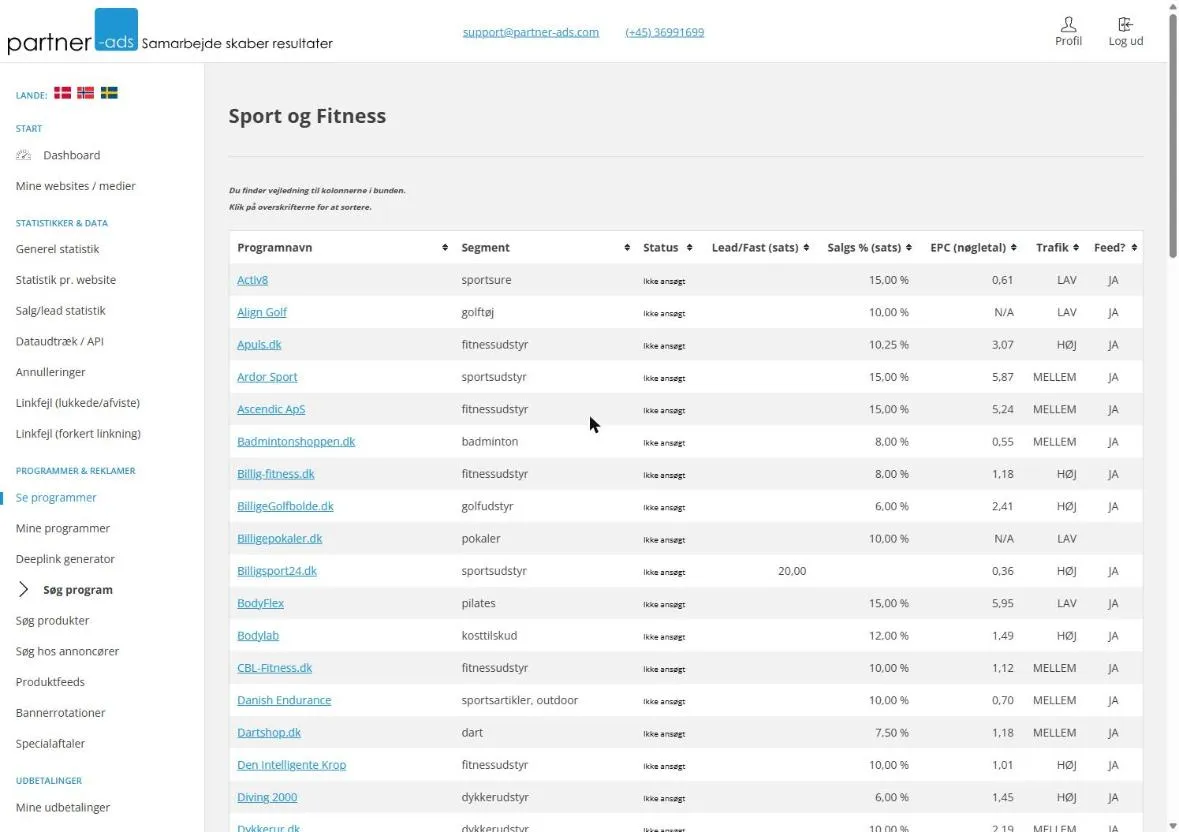Select the Norwegian flag country icon
Screen dimensions: 1179x832
coord(86,93)
